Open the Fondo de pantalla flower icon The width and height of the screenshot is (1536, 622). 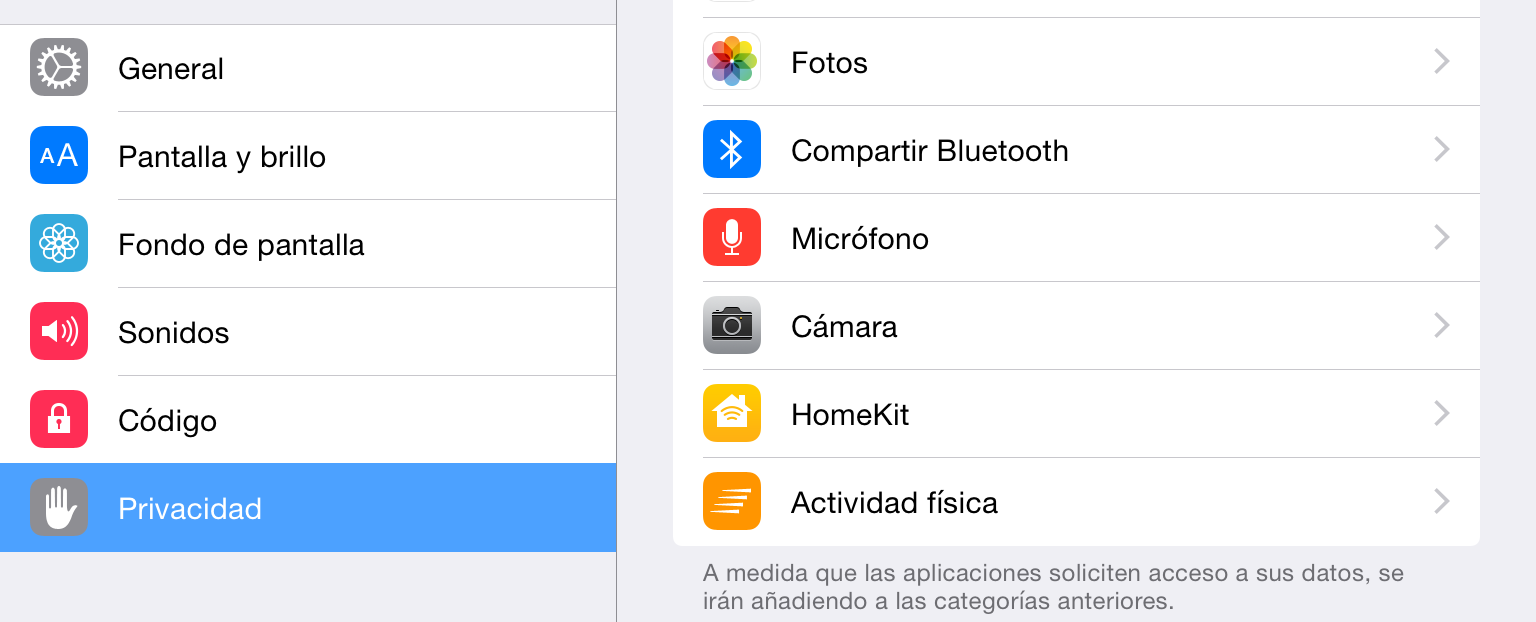tap(59, 243)
